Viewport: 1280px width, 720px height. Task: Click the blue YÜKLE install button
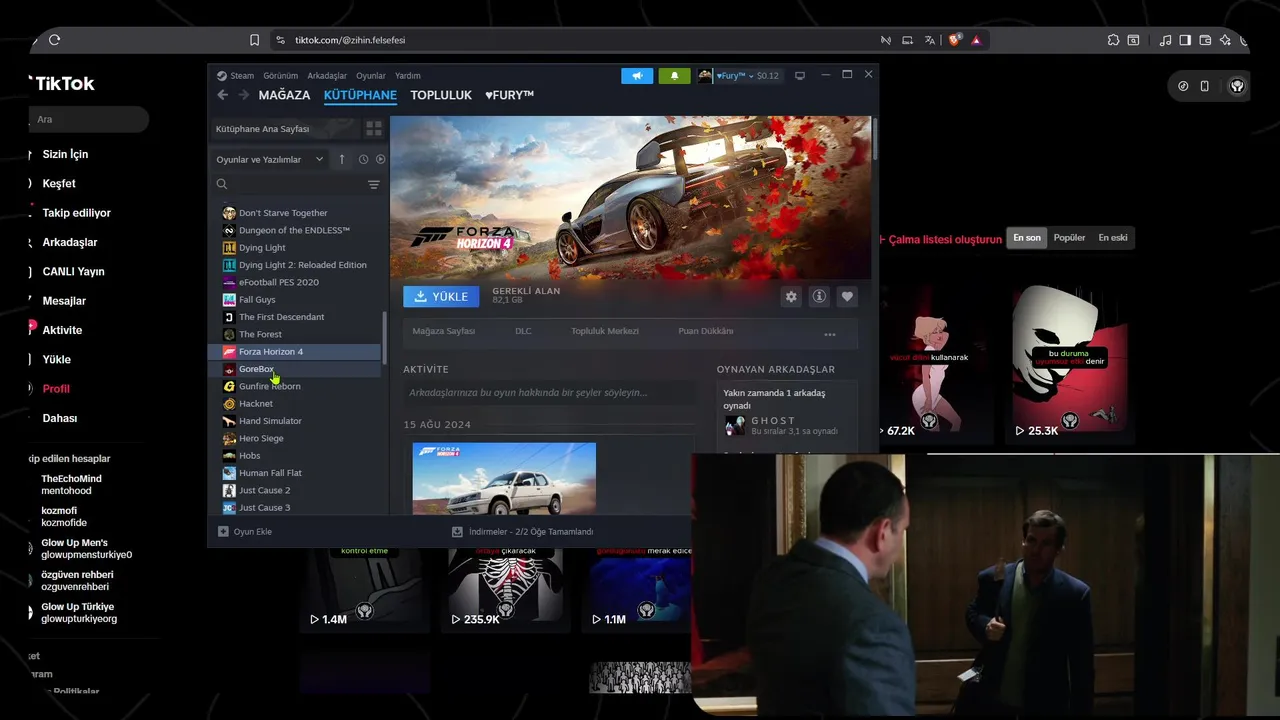441,296
